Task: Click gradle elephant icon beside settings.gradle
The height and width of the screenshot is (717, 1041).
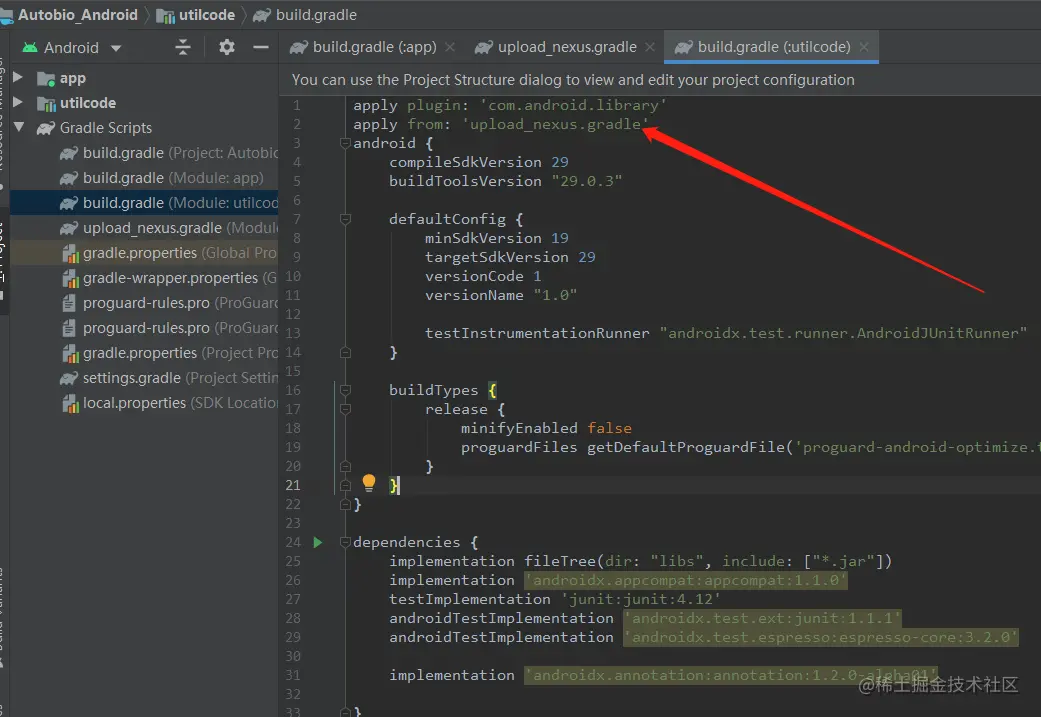Action: coord(69,378)
